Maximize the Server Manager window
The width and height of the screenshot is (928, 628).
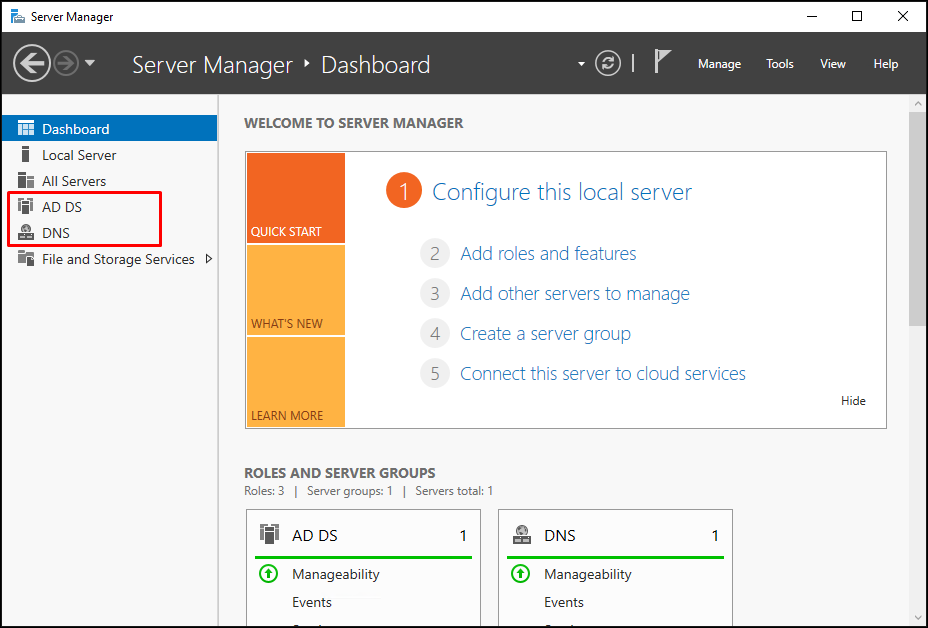click(856, 17)
